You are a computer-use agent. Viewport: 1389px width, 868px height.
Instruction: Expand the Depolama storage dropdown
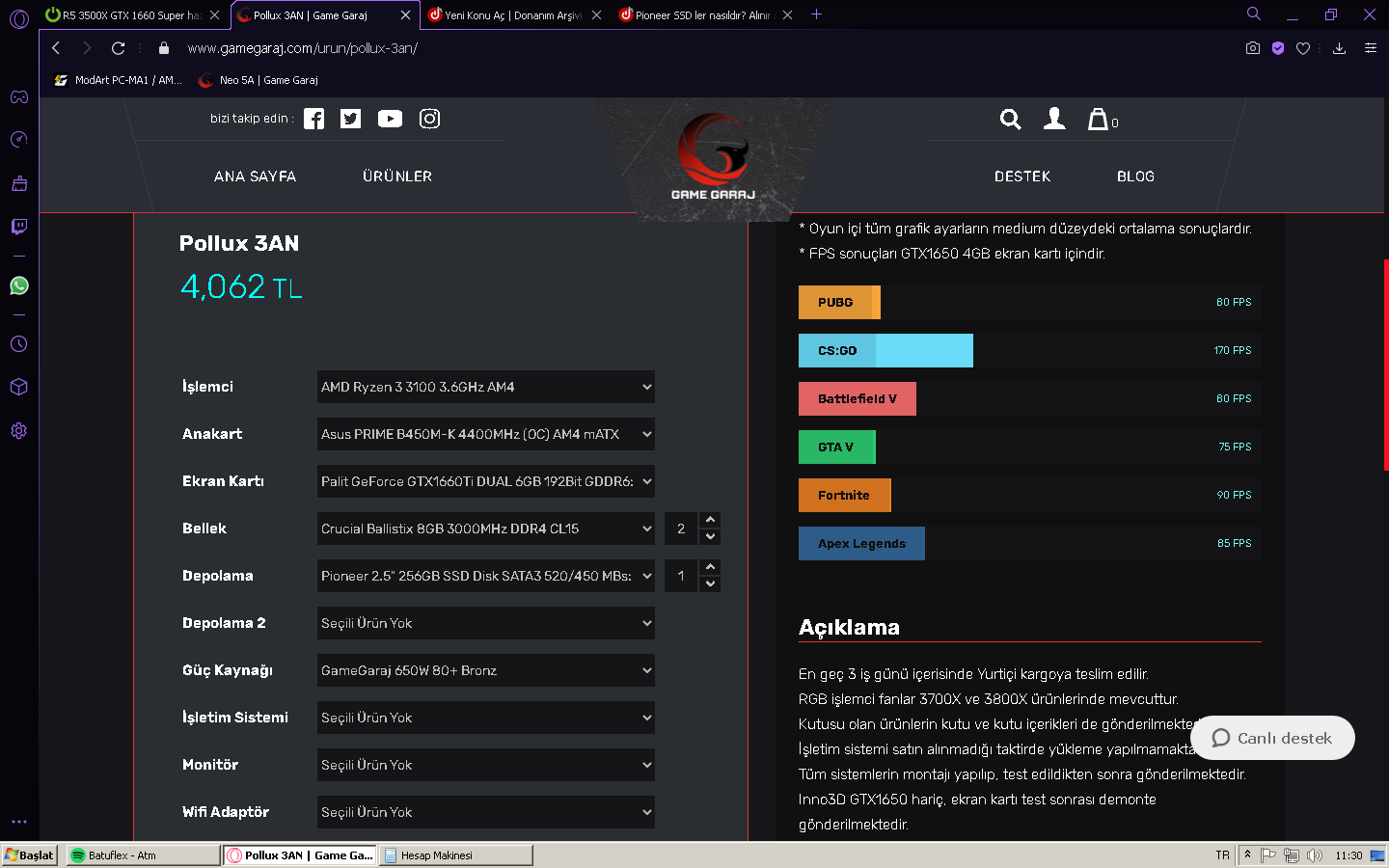click(486, 576)
